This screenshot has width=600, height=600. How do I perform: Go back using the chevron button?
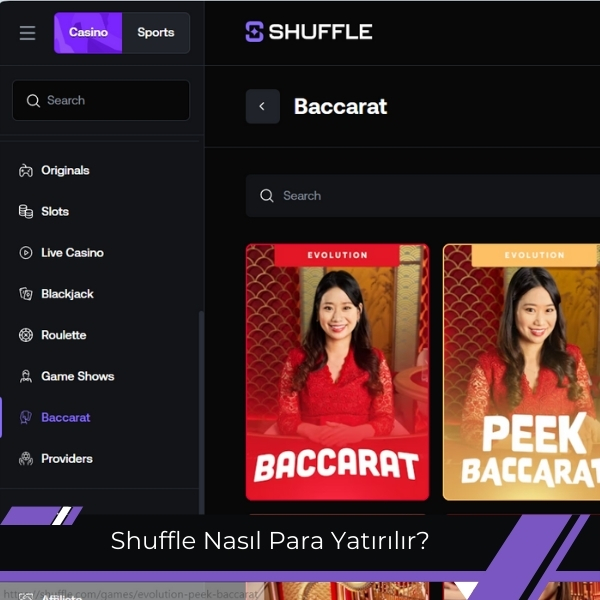tap(262, 106)
